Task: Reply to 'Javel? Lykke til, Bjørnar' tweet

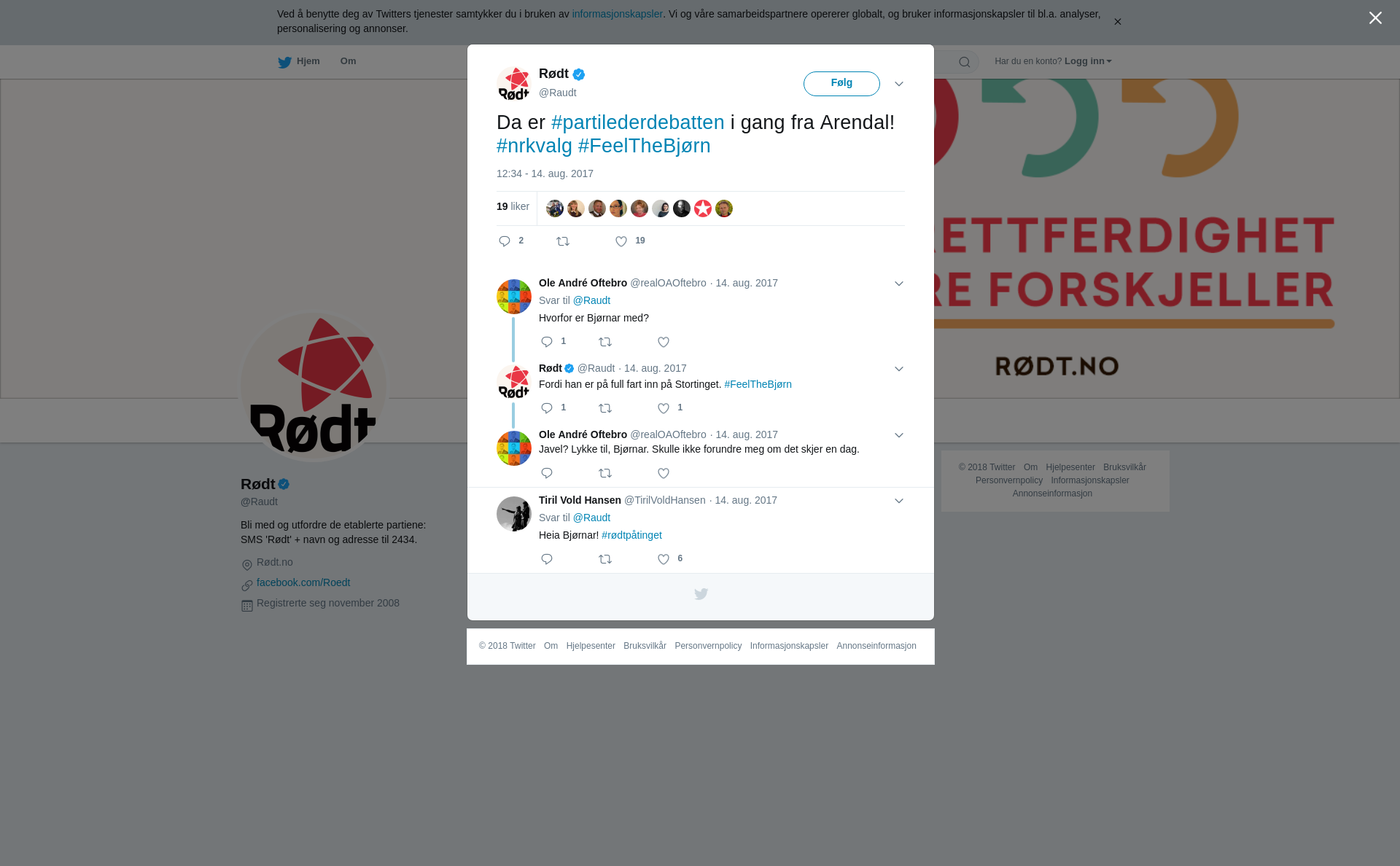Action: coord(547,473)
